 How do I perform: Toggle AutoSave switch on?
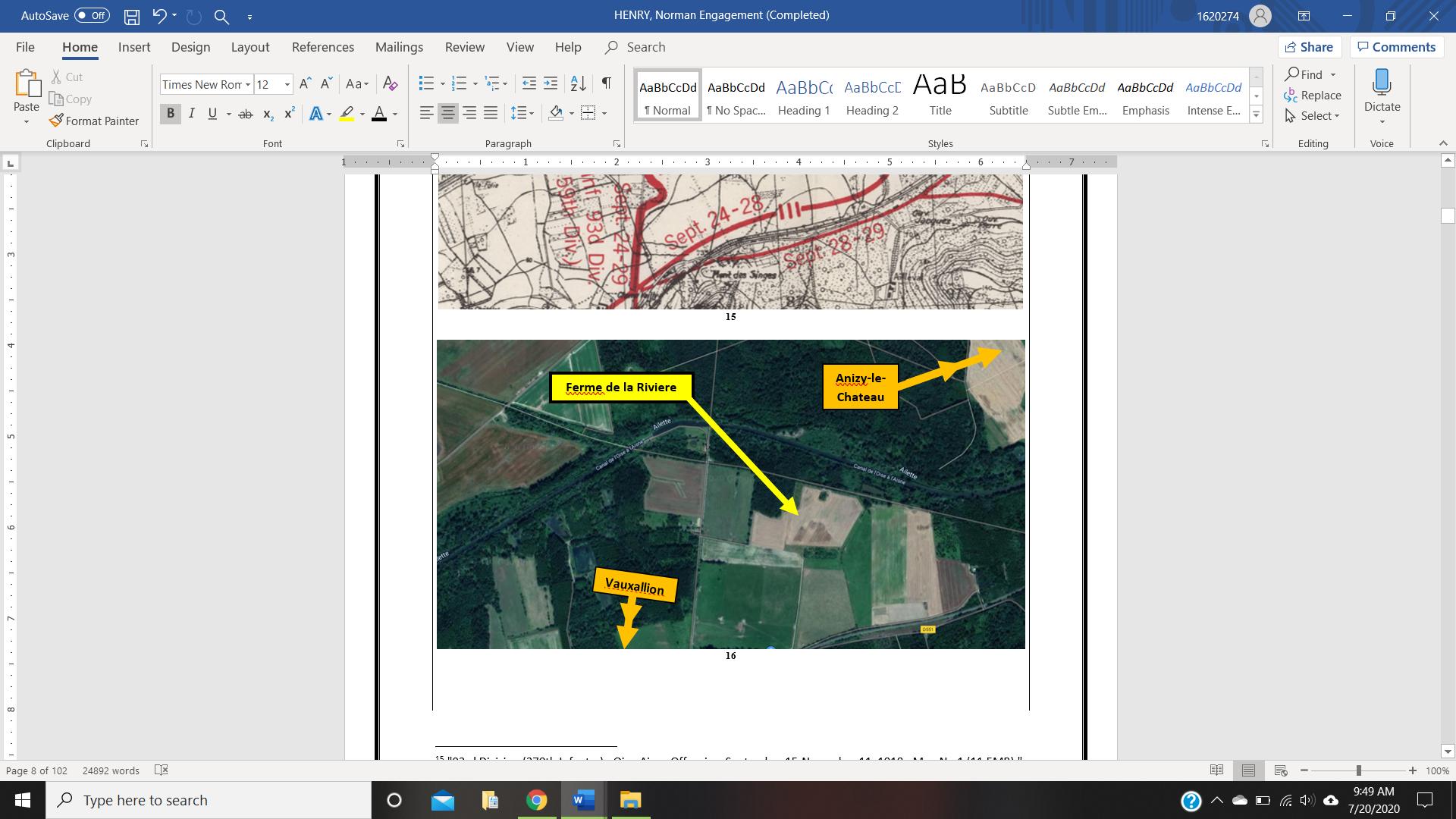pos(92,15)
